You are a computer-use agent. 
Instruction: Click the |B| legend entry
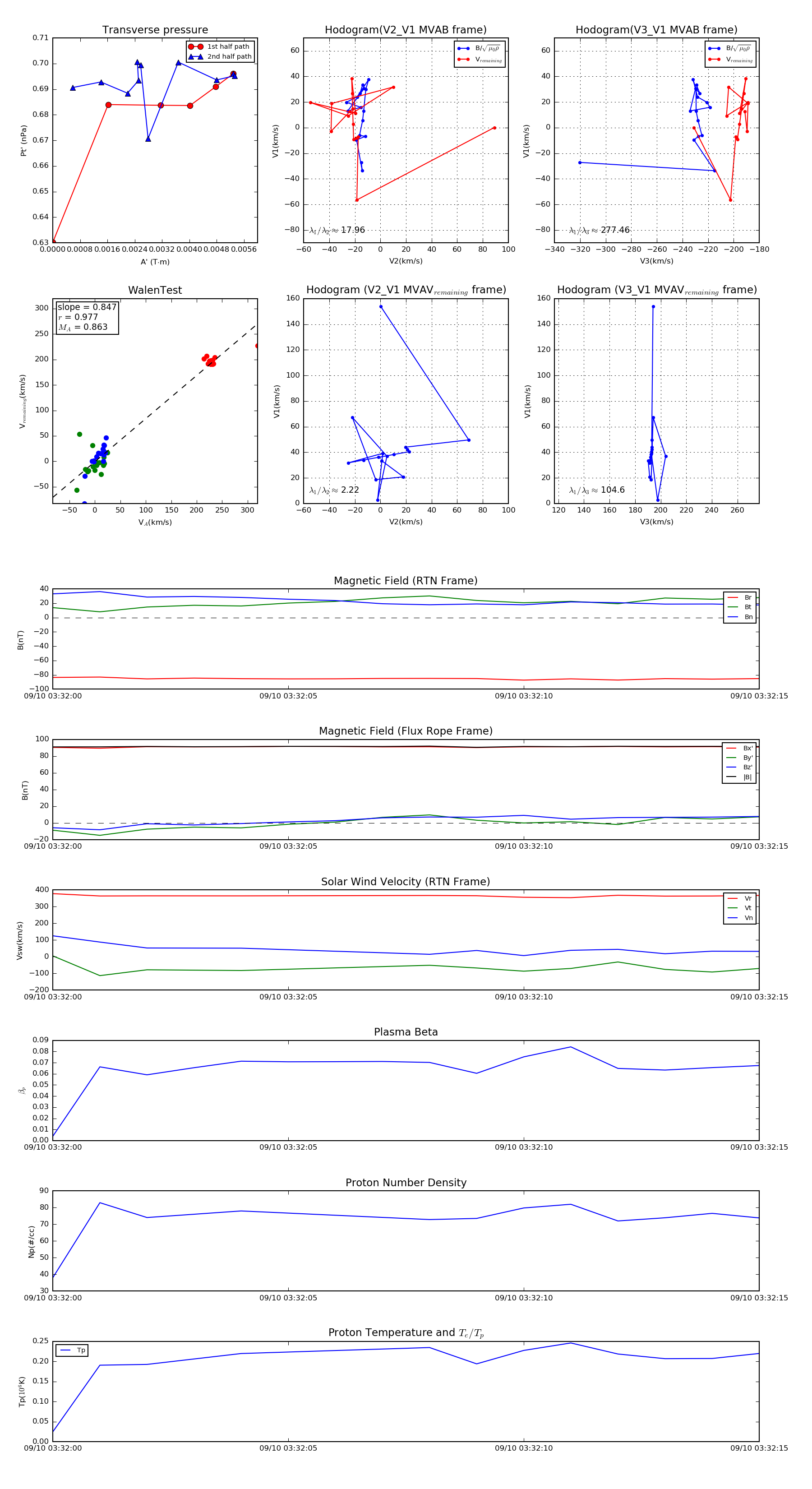(x=739, y=777)
